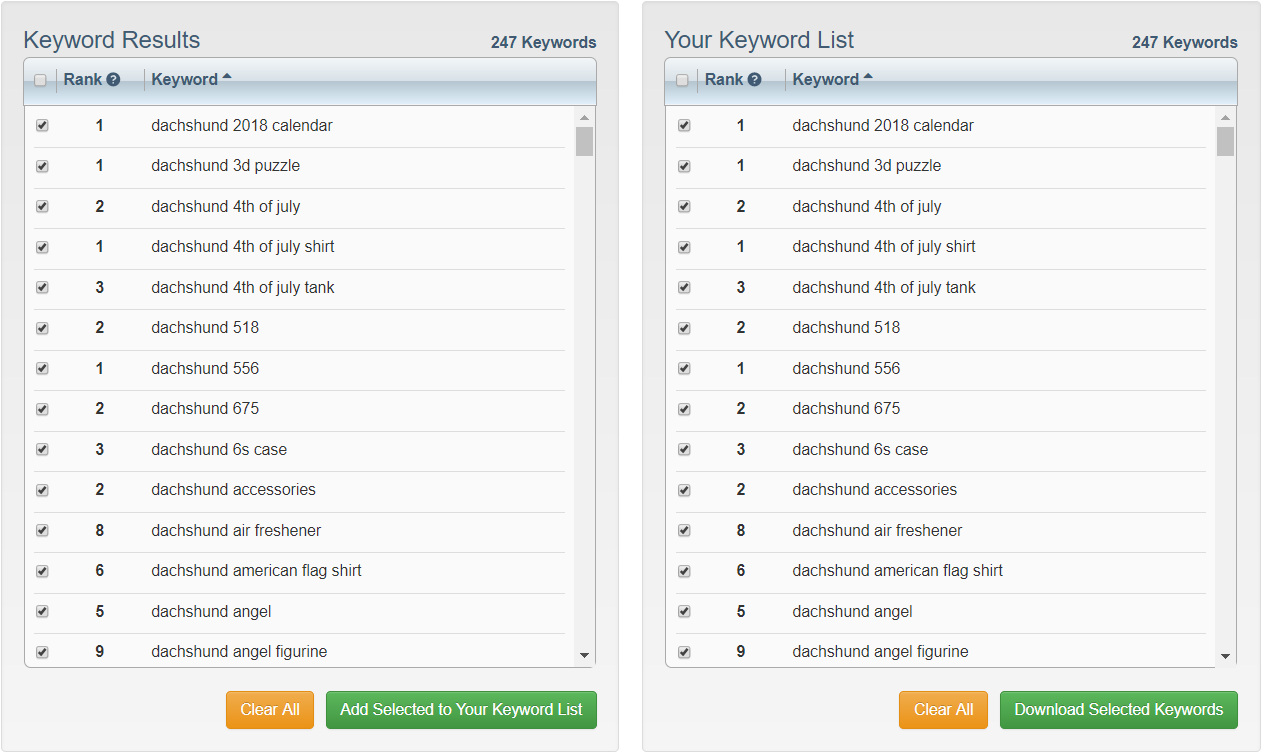The width and height of the screenshot is (1262, 753).
Task: Click rank 9 of angel figurine in Your Keyword List
Action: [x=741, y=652]
